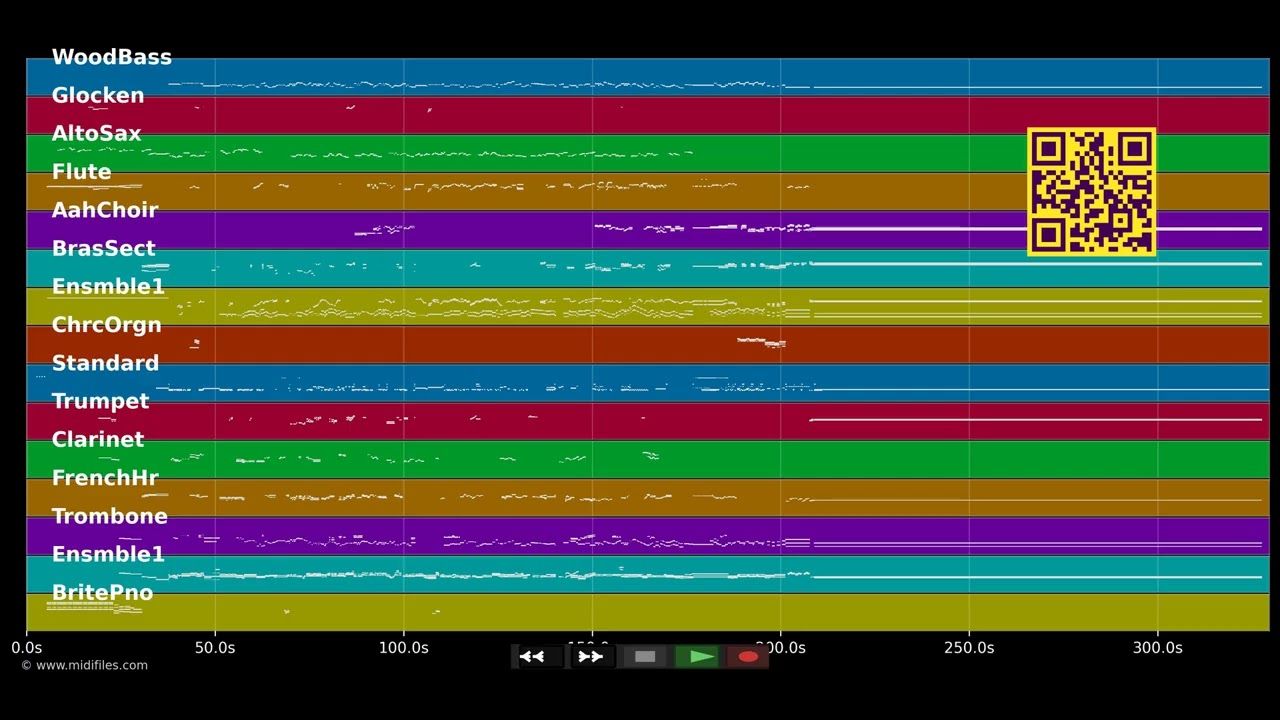This screenshot has height=720, width=1280.
Task: Select the WoodBass track label
Action: (111, 57)
